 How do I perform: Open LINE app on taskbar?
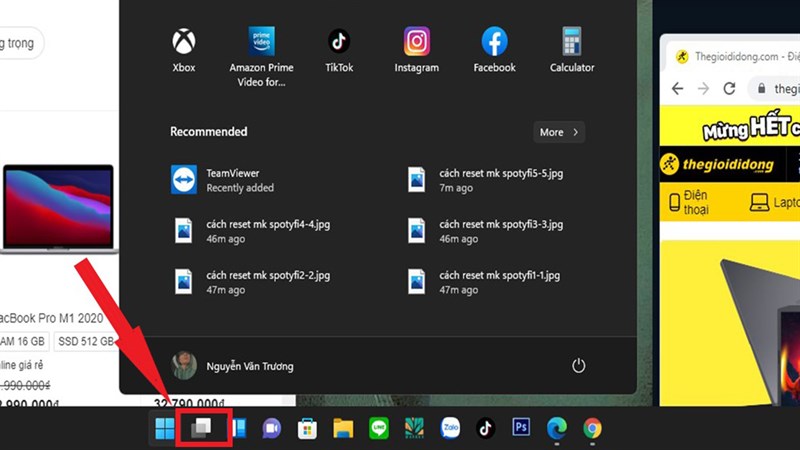379,429
